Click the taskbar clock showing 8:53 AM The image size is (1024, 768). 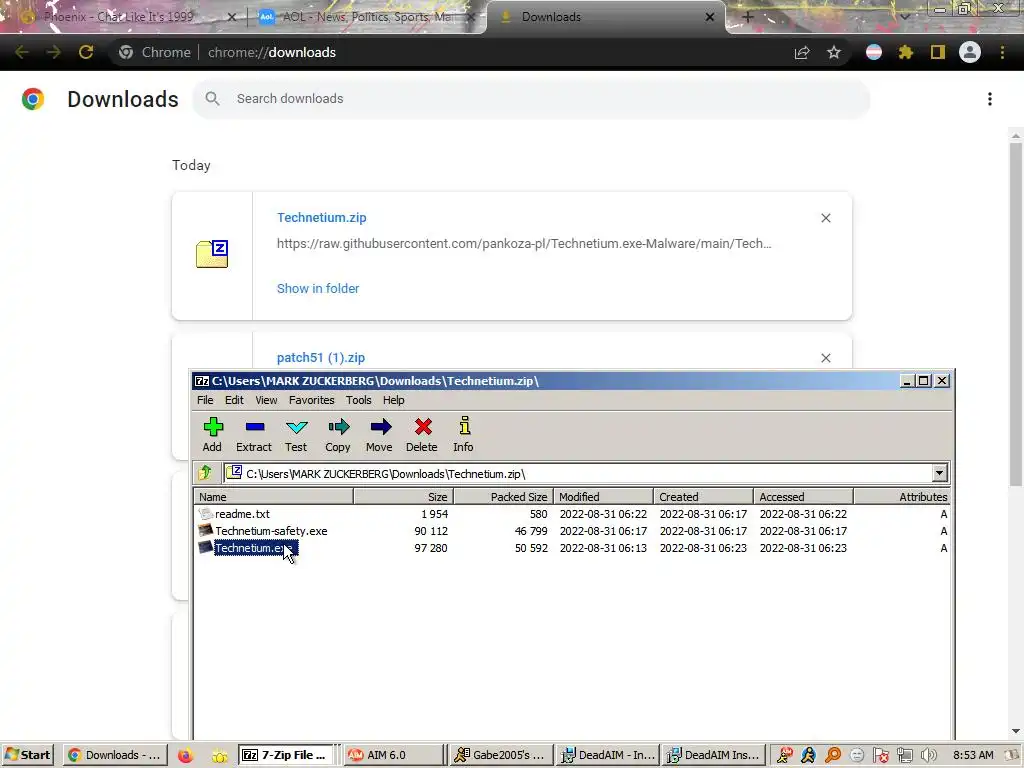(973, 755)
